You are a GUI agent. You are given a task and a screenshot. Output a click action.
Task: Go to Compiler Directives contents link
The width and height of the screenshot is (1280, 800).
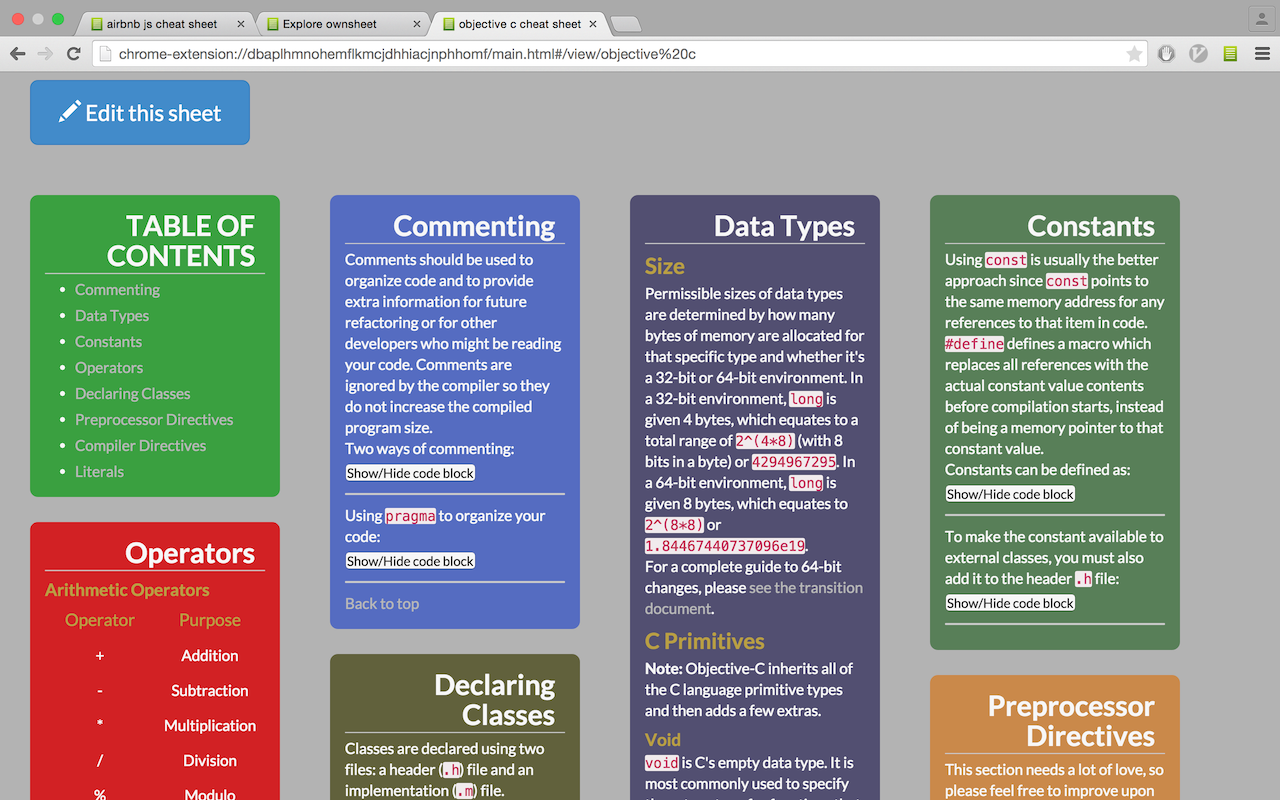[x=140, y=446]
